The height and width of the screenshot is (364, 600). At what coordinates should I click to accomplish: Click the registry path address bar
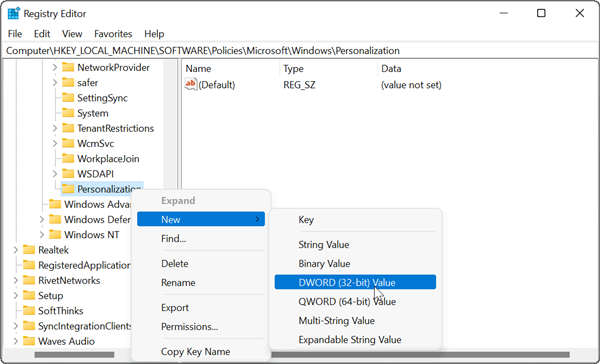300,51
